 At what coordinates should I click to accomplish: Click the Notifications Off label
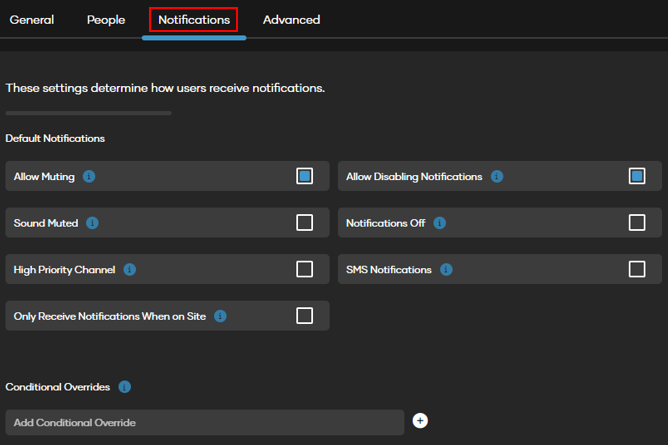coord(386,223)
